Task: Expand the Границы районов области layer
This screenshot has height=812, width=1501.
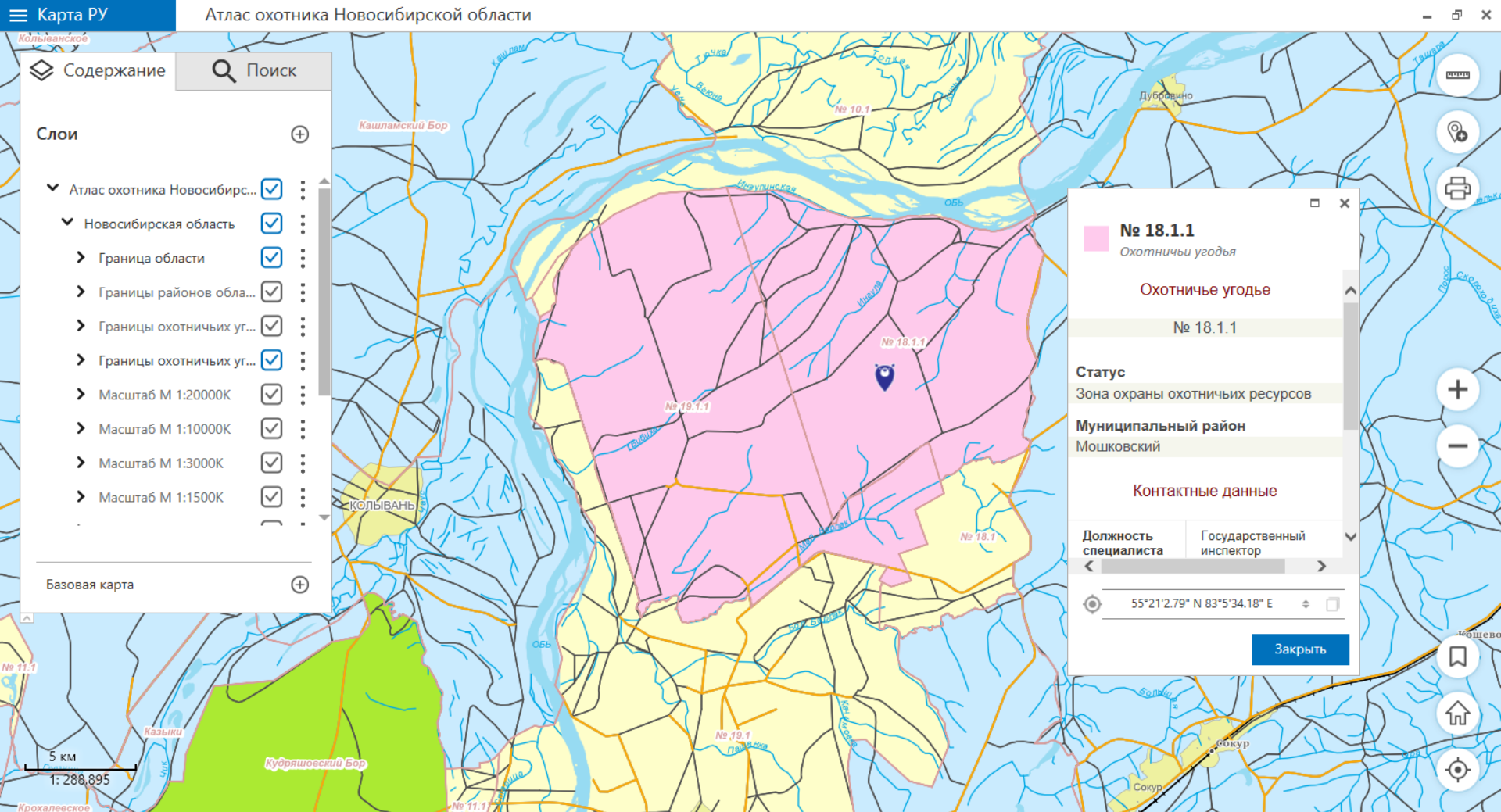Action: (x=81, y=292)
